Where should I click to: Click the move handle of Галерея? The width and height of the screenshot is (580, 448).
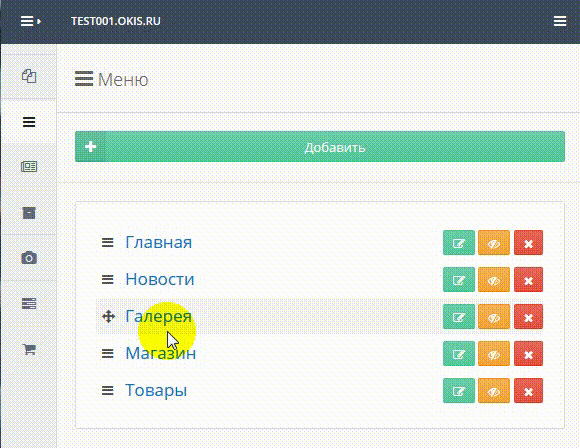[x=108, y=317]
